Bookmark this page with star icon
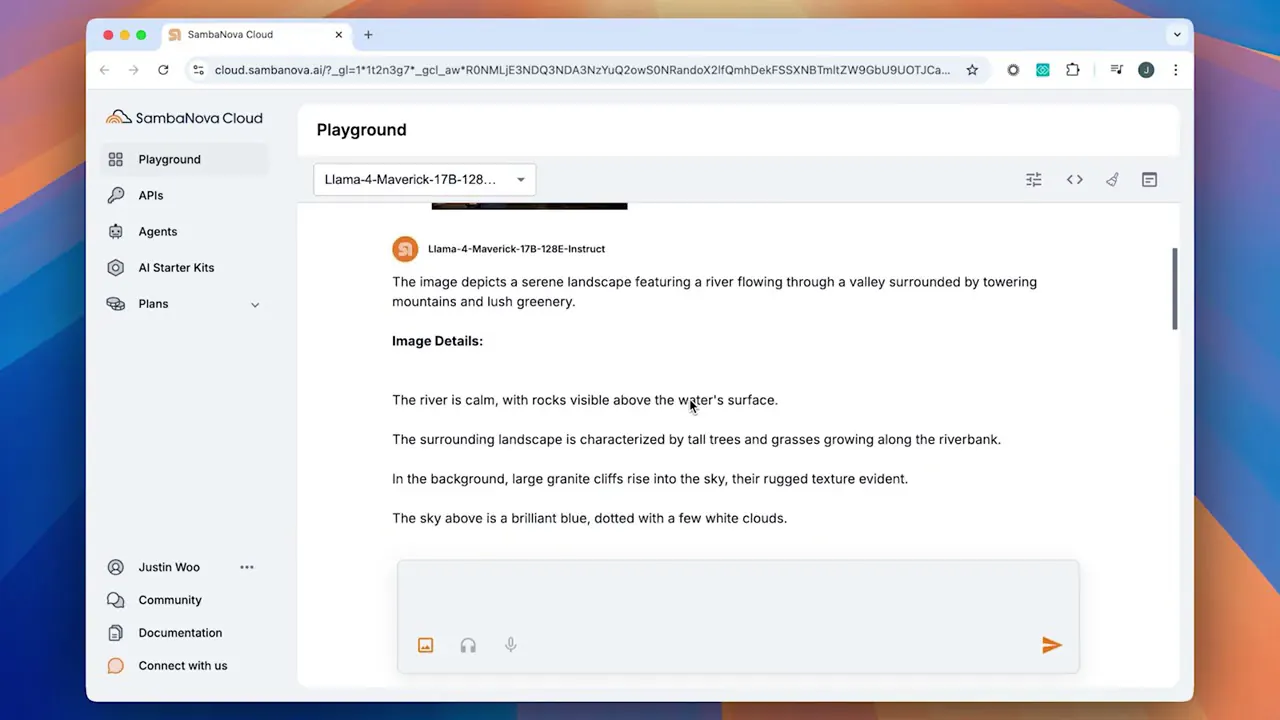Screen dimensions: 1280x720 (972, 70)
